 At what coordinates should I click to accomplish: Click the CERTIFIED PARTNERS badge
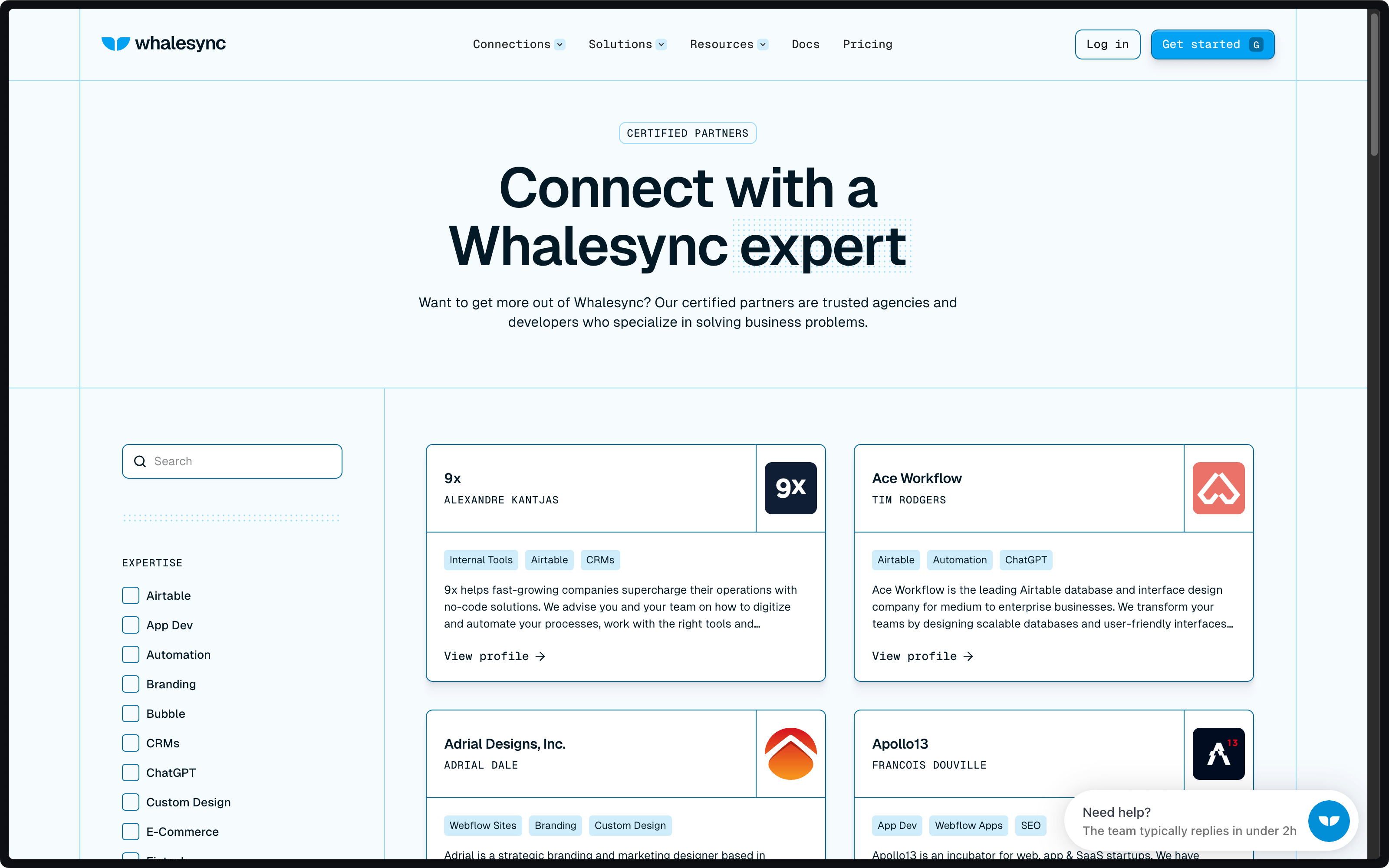click(x=688, y=133)
